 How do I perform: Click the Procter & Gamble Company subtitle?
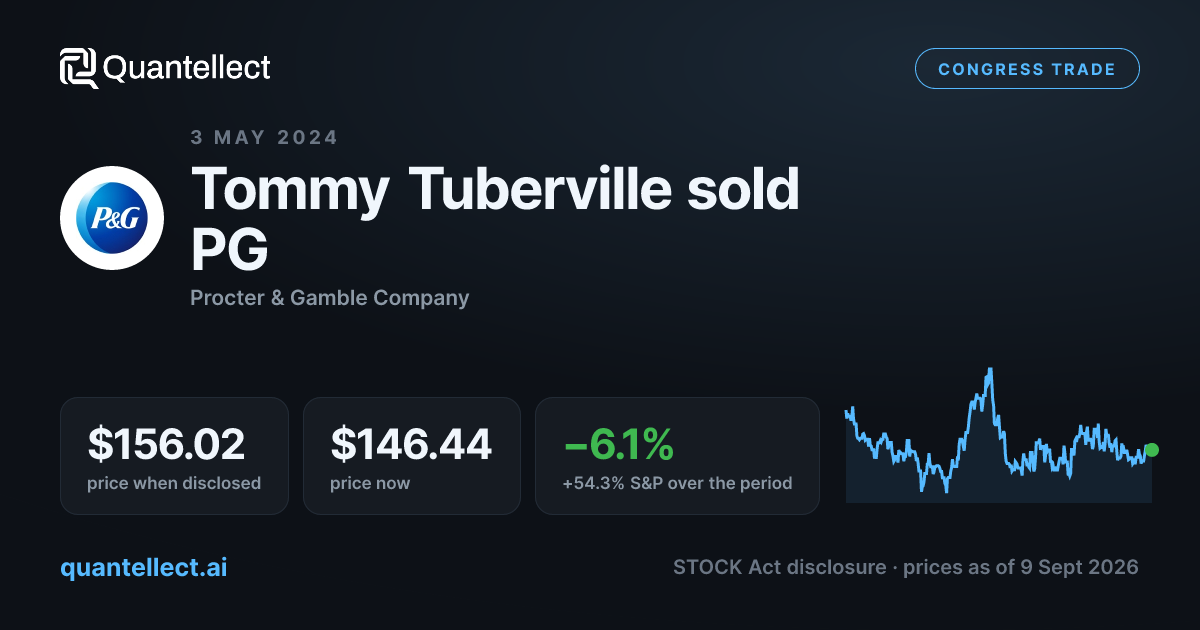330,297
